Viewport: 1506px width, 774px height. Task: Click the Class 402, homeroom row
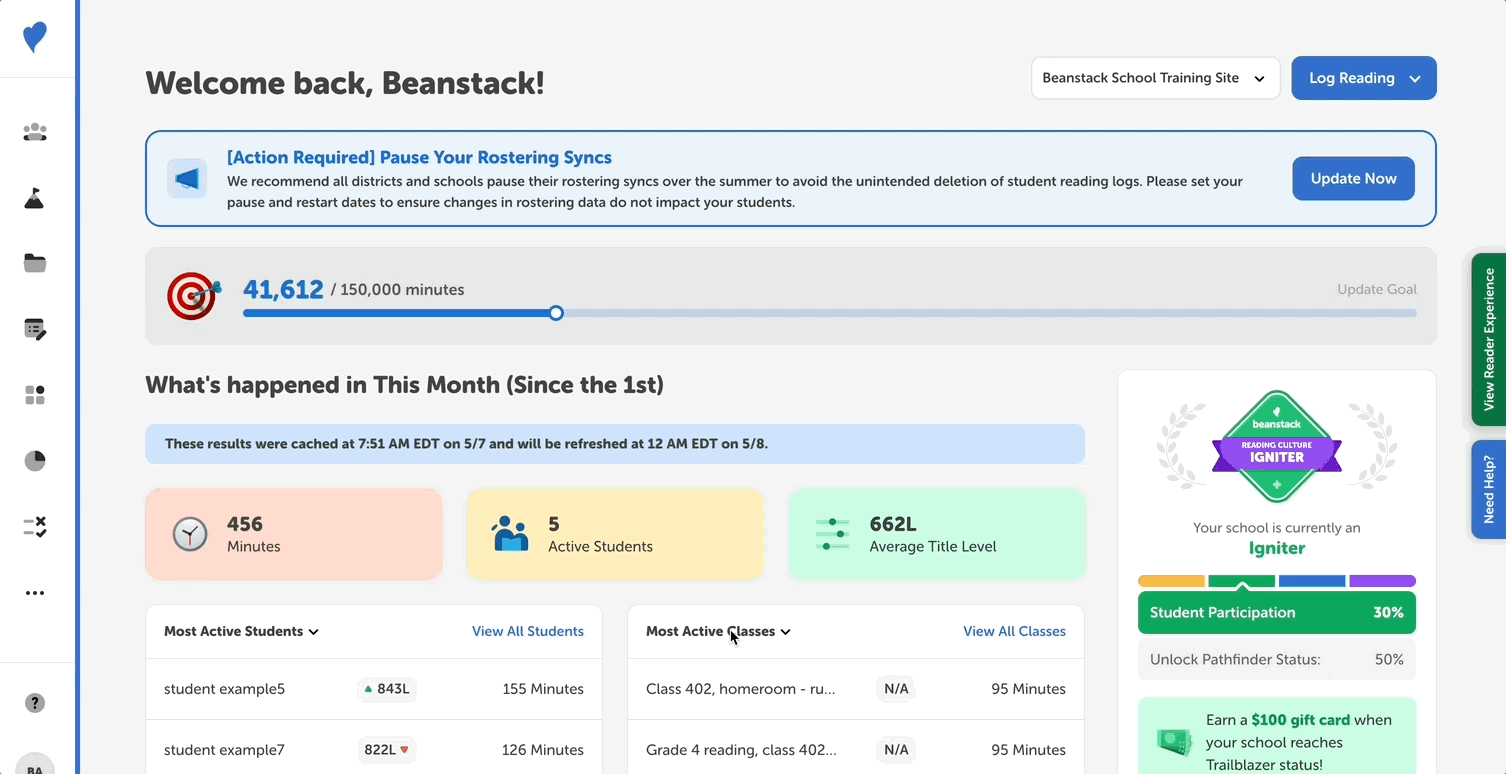click(x=856, y=689)
